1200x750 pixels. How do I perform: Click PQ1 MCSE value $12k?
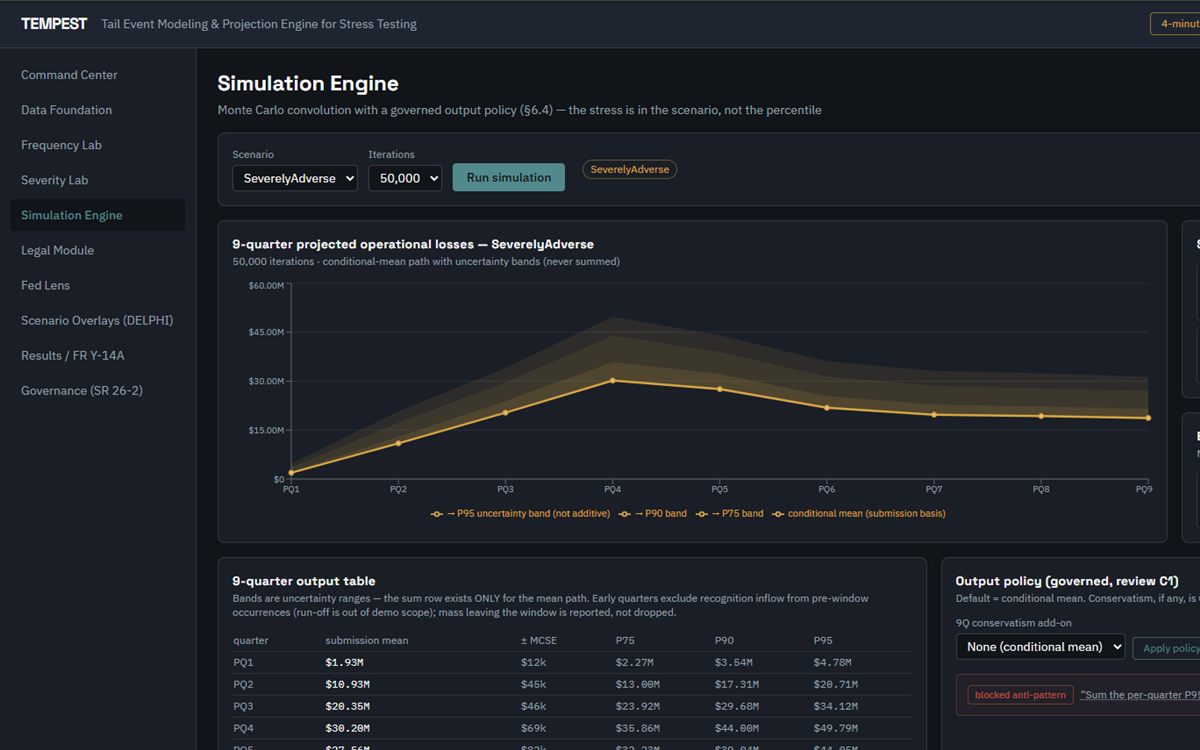[534, 662]
